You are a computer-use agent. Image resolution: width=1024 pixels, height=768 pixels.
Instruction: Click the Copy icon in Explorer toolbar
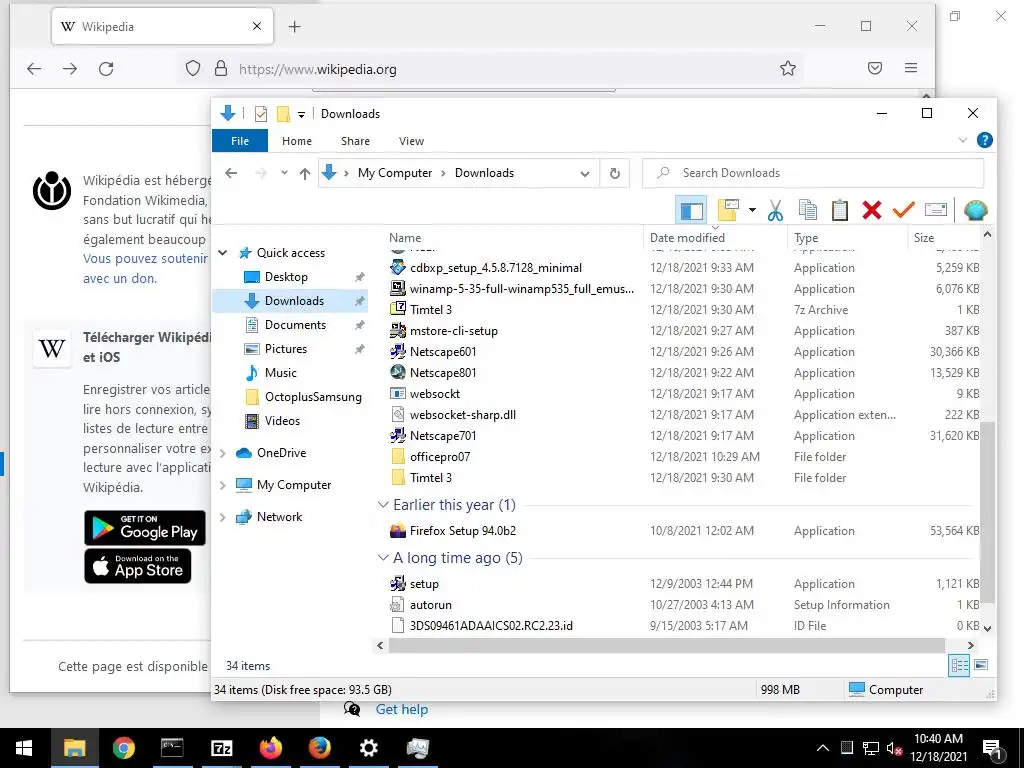coord(808,210)
